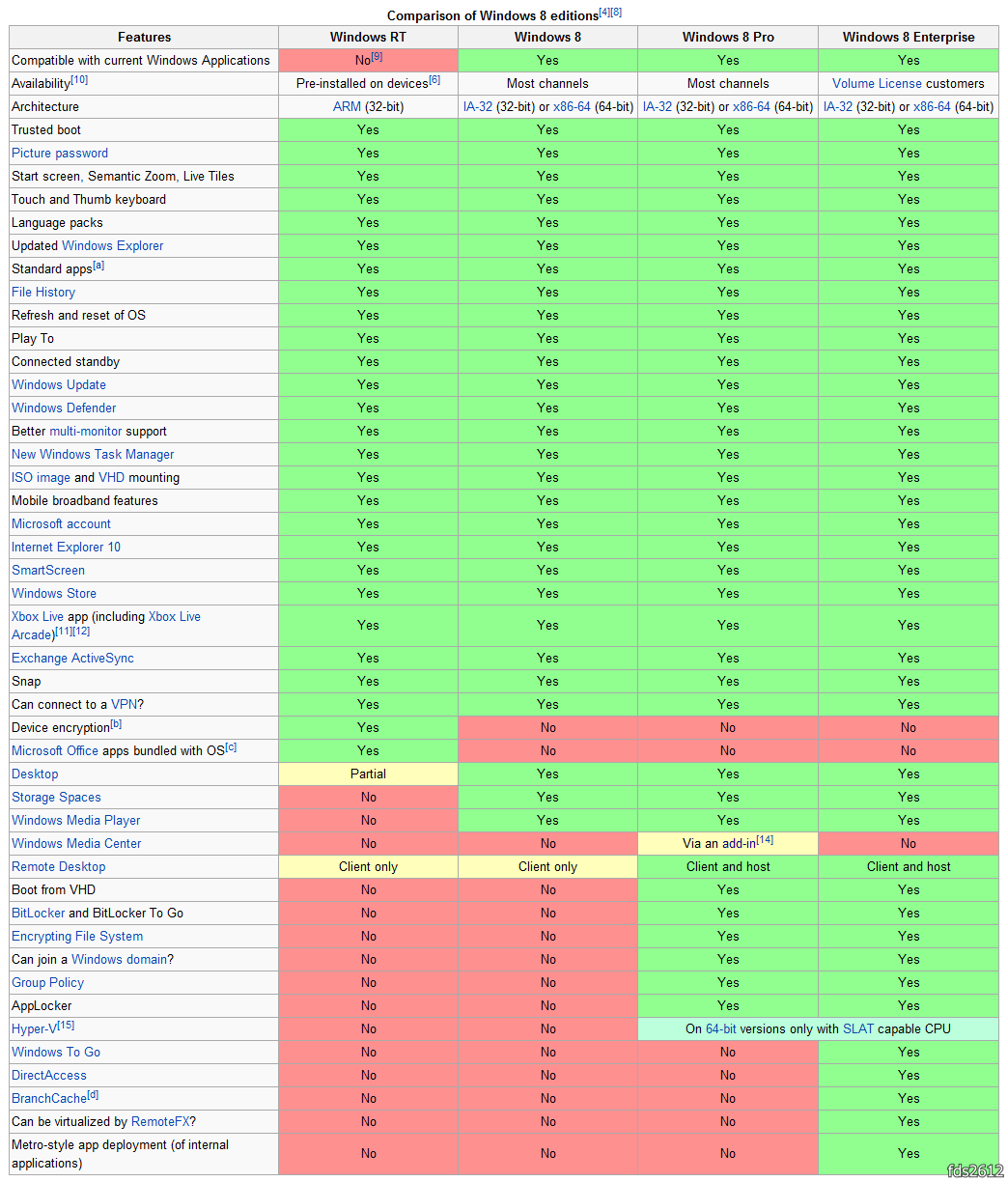Open IA-32 link in Windows 8 Enterprise column
Image resolution: width=1008 pixels, height=1182 pixels.
coord(838,106)
